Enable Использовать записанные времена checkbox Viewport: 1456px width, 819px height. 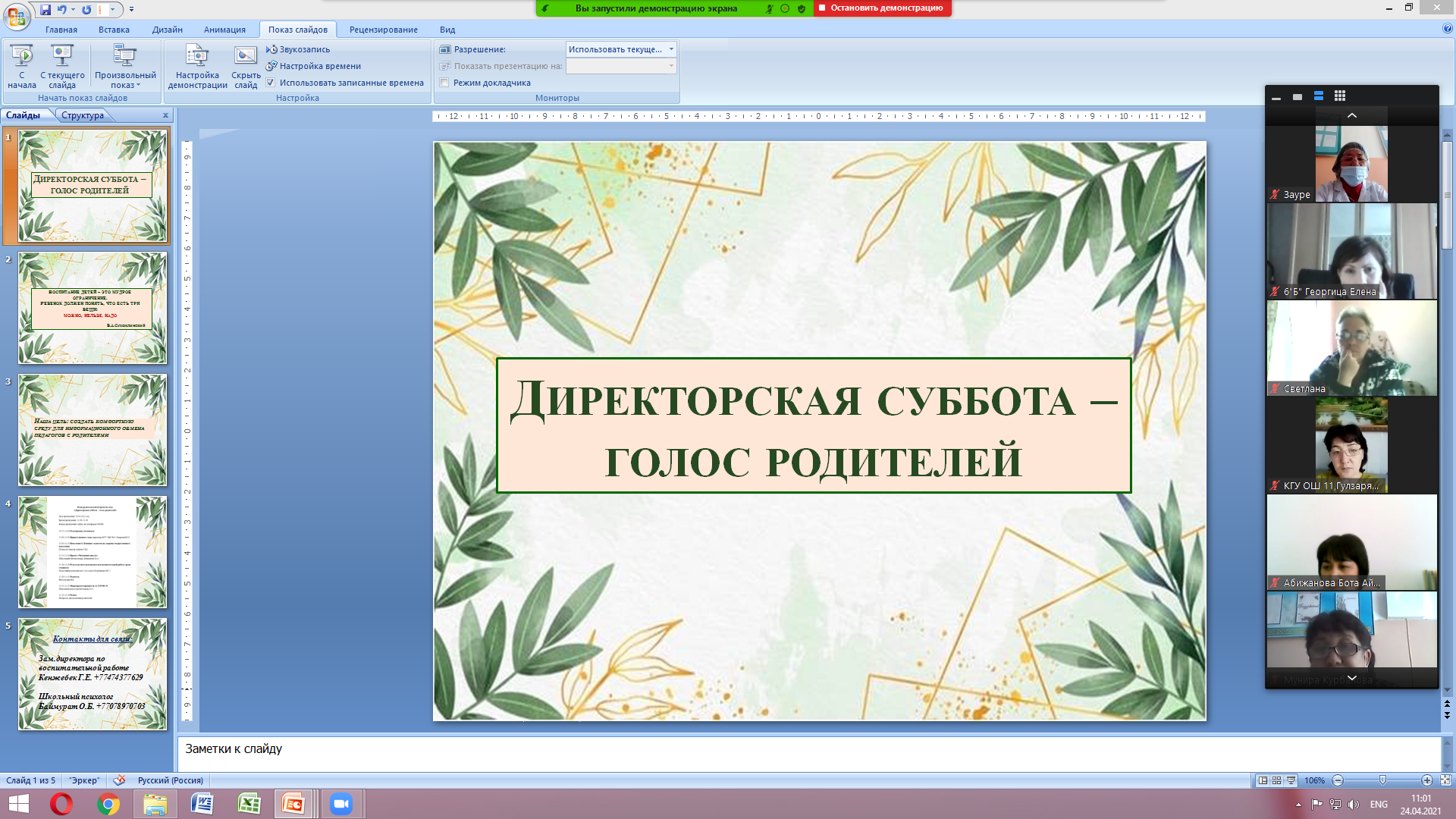[x=271, y=83]
